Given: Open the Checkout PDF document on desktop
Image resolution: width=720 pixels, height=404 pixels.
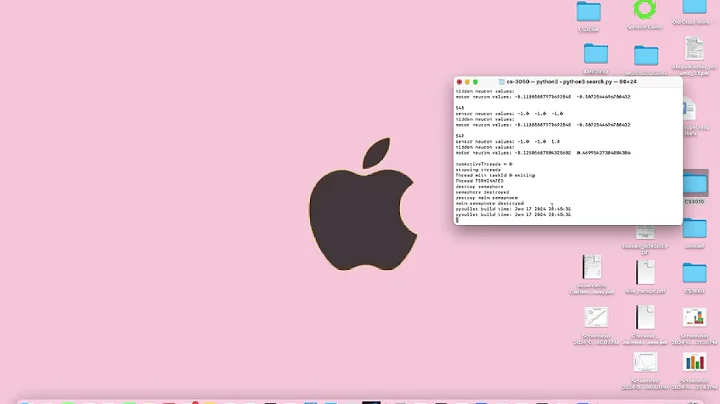Looking at the screenshot, I should [x=645, y=318].
